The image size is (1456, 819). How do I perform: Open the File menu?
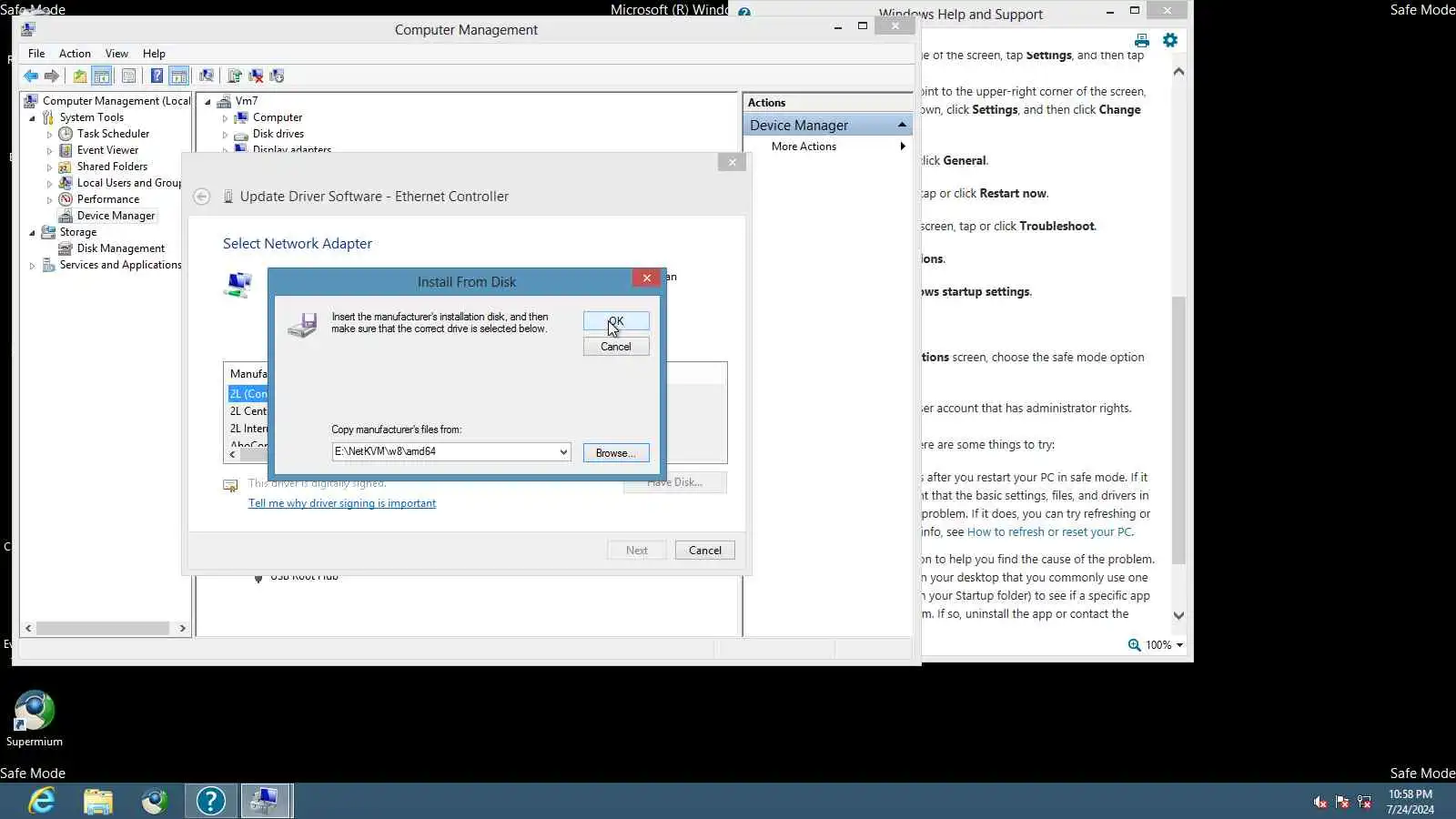[x=36, y=54]
